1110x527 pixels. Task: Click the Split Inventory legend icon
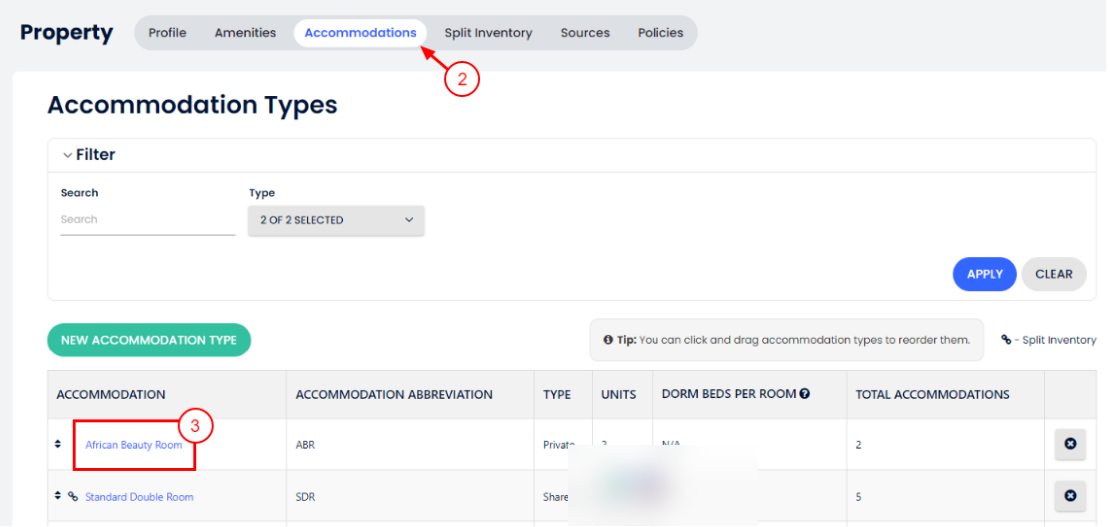(x=1006, y=340)
